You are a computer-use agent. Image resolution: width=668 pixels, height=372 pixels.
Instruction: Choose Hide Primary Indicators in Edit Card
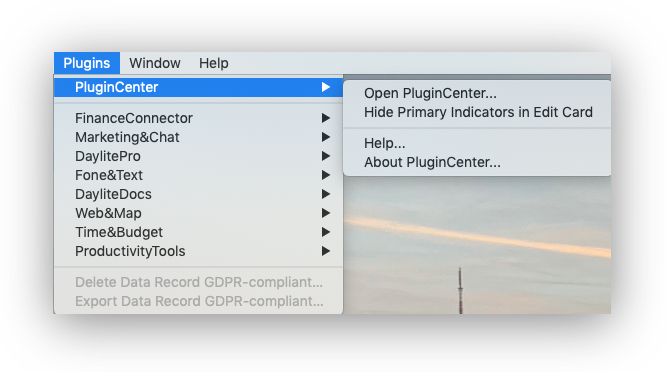point(477,112)
